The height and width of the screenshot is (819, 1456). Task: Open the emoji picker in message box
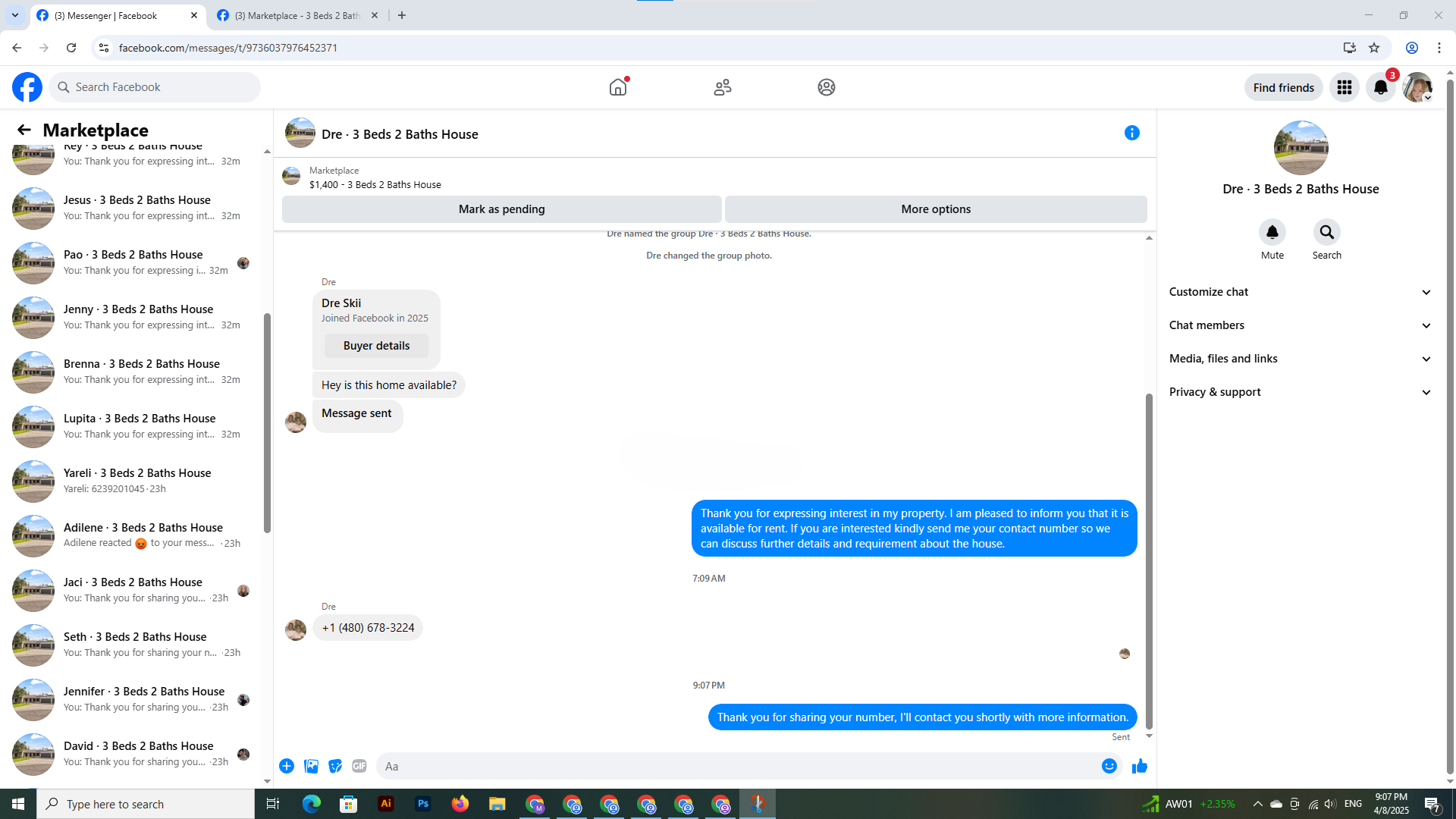pos(1109,766)
